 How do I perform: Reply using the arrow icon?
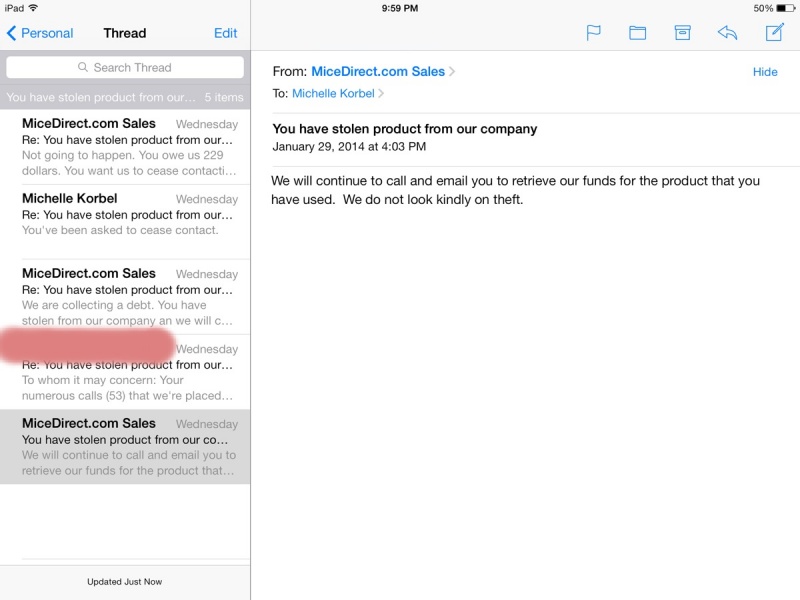(727, 33)
